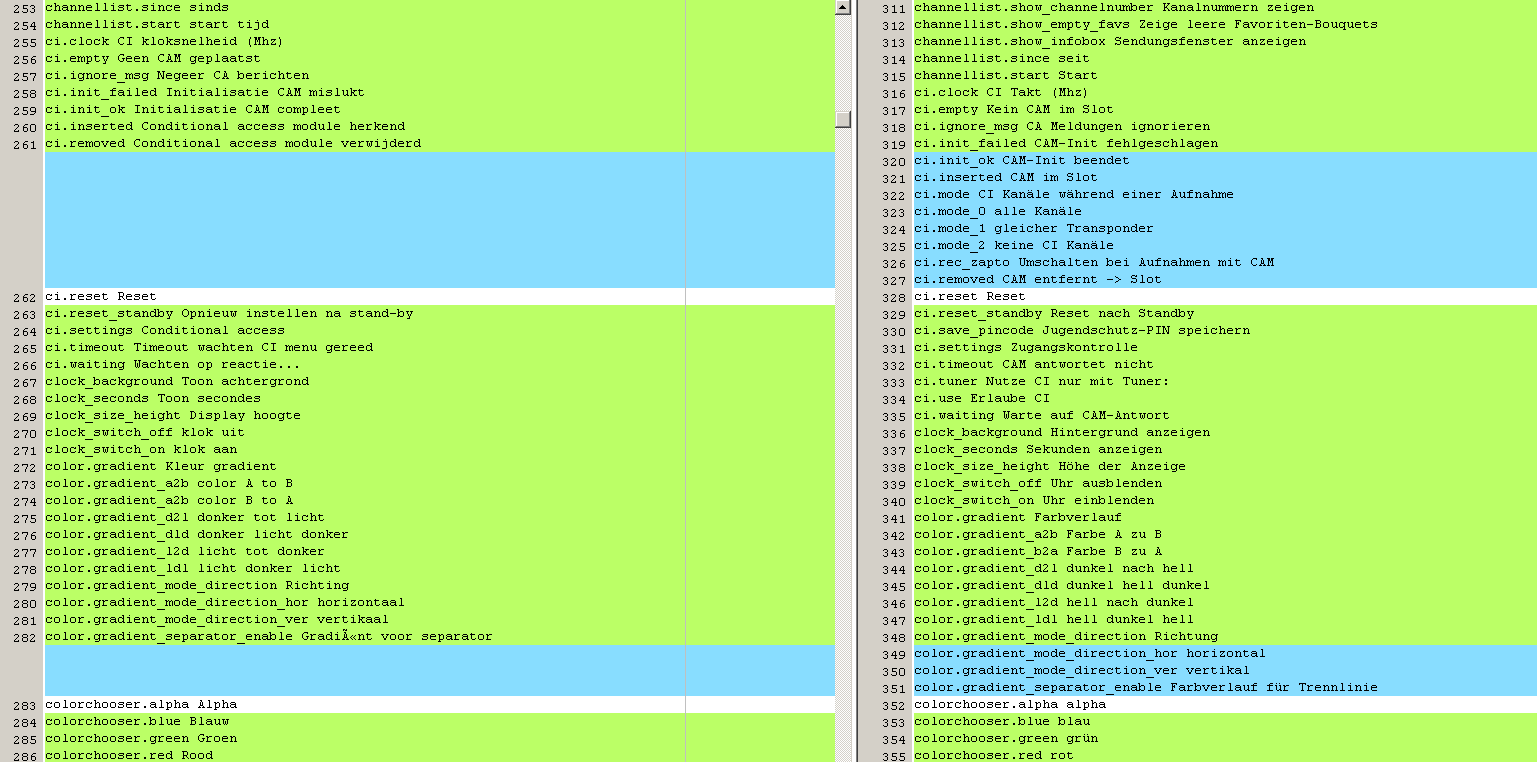Screen dimensions: 1537x762
Task: Click the scroll up arrow of left pane
Action: coord(843,8)
